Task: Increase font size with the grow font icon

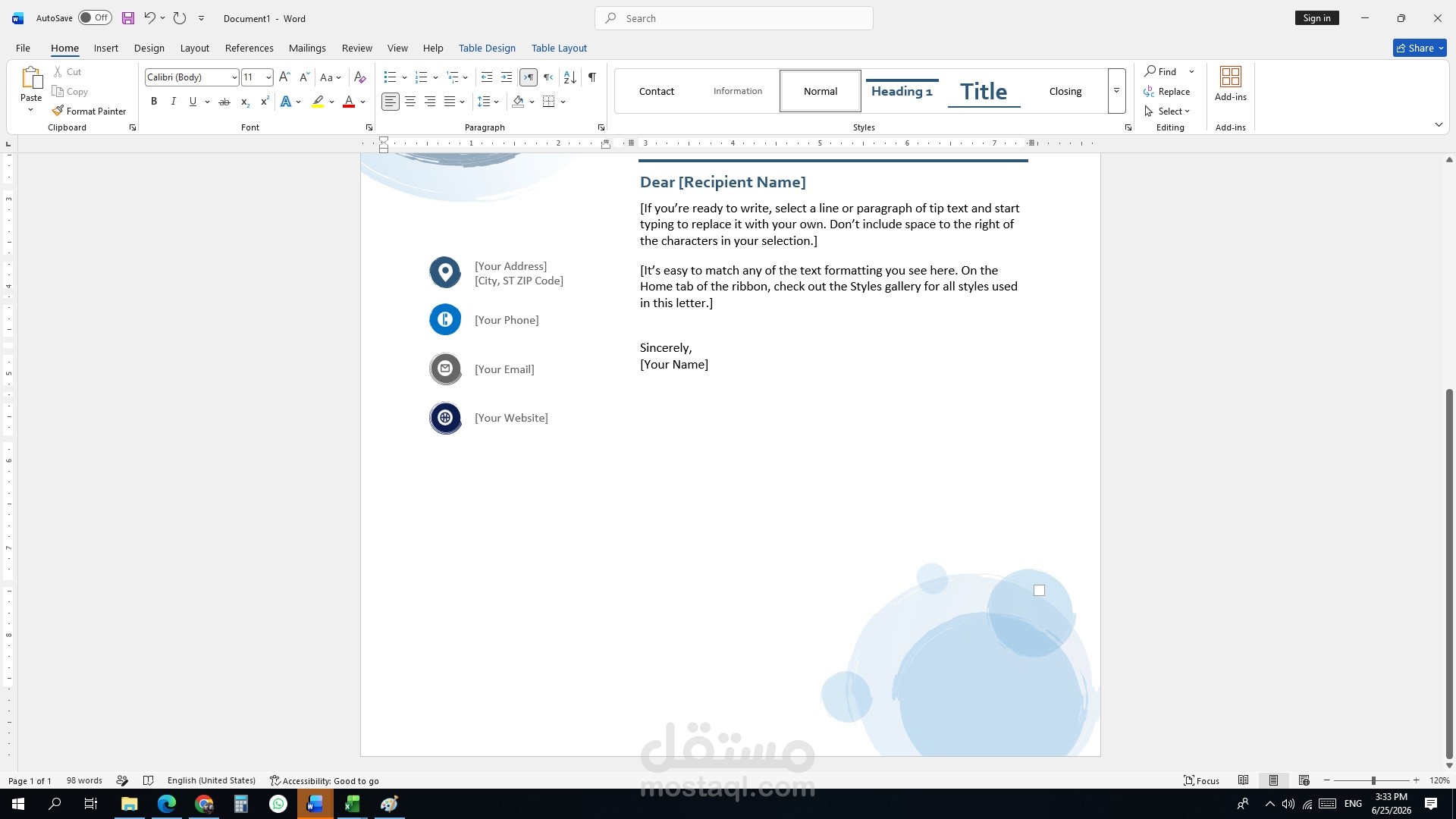Action: [x=284, y=77]
